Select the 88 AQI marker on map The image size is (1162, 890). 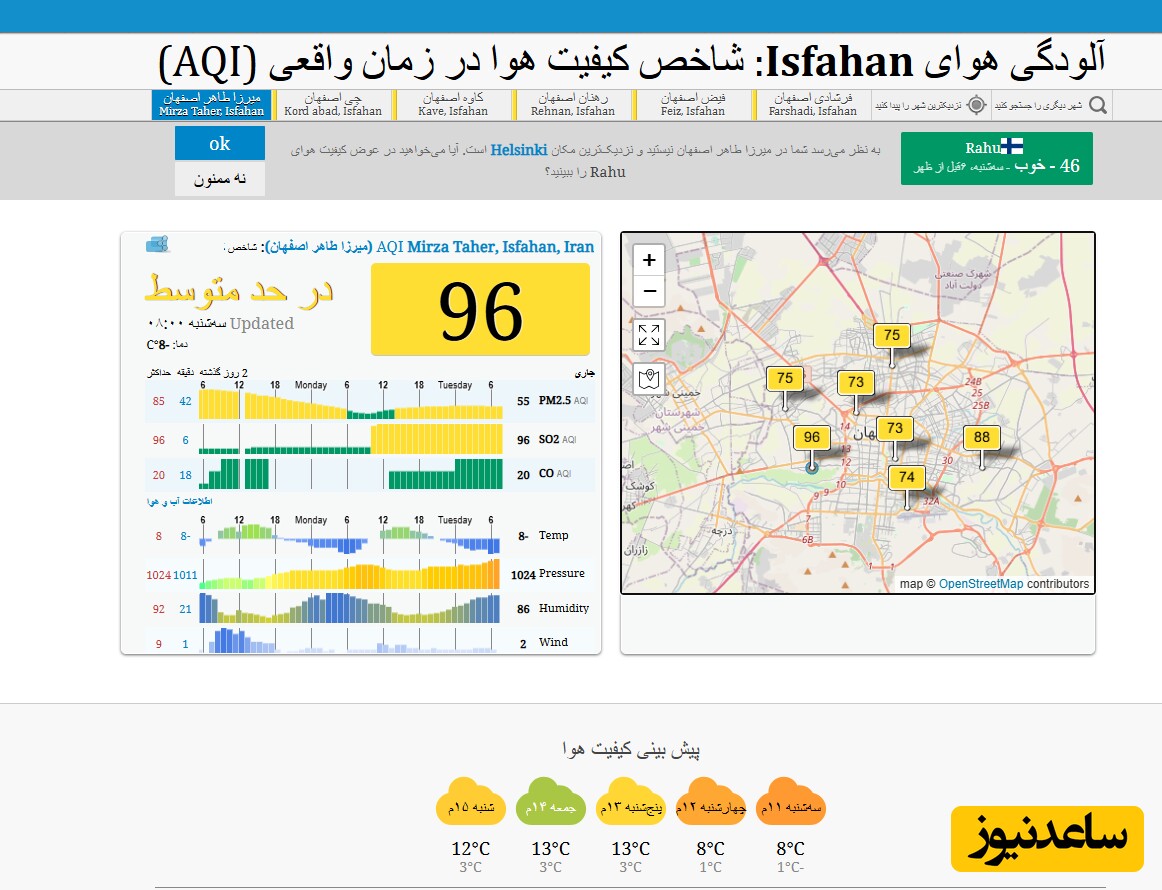click(981, 437)
